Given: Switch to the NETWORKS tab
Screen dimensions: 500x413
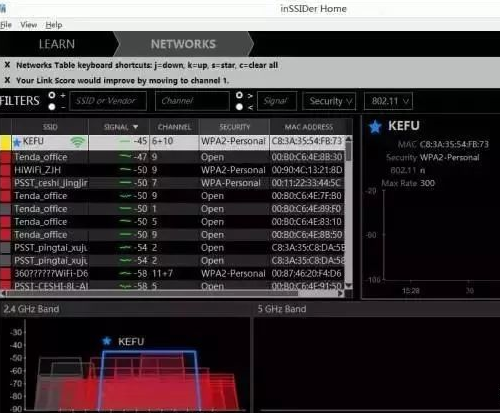Looking at the screenshot, I should pos(183,44).
